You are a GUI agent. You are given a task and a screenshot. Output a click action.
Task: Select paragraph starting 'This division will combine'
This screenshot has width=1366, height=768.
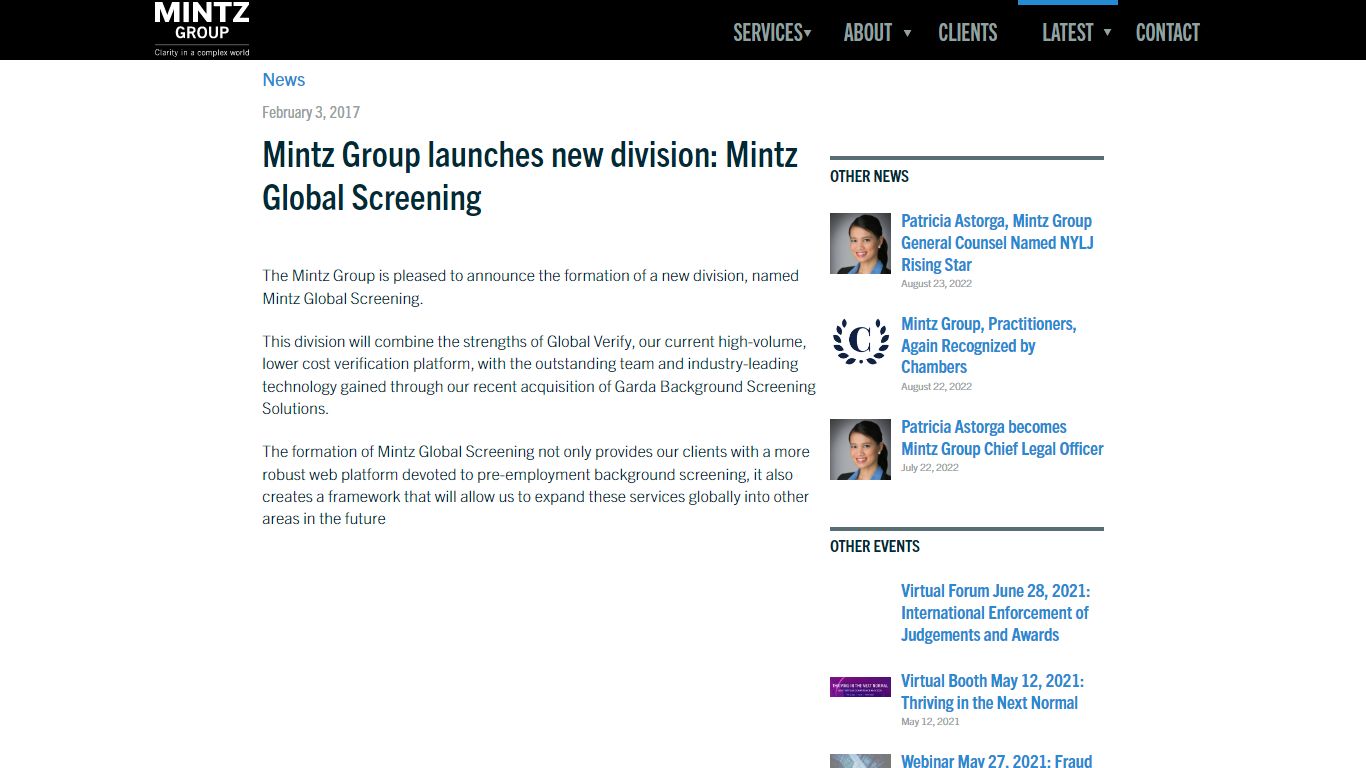pyautogui.click(x=539, y=375)
